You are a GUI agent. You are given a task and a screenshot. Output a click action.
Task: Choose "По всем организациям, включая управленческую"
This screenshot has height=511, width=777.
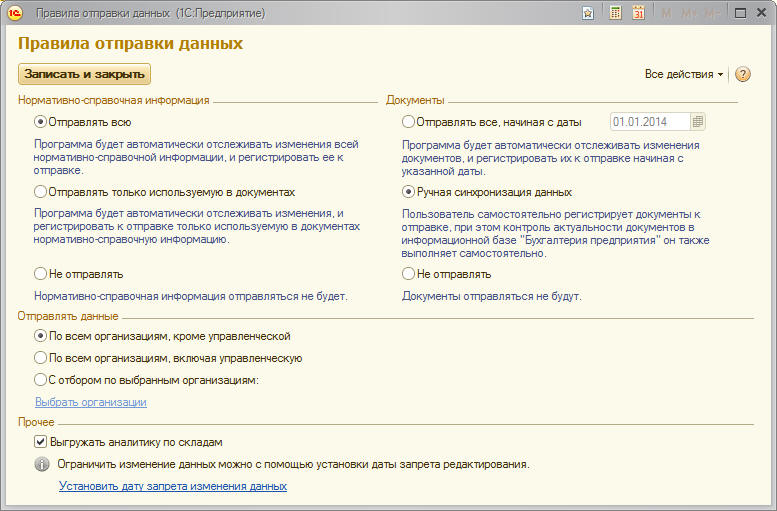tap(41, 358)
